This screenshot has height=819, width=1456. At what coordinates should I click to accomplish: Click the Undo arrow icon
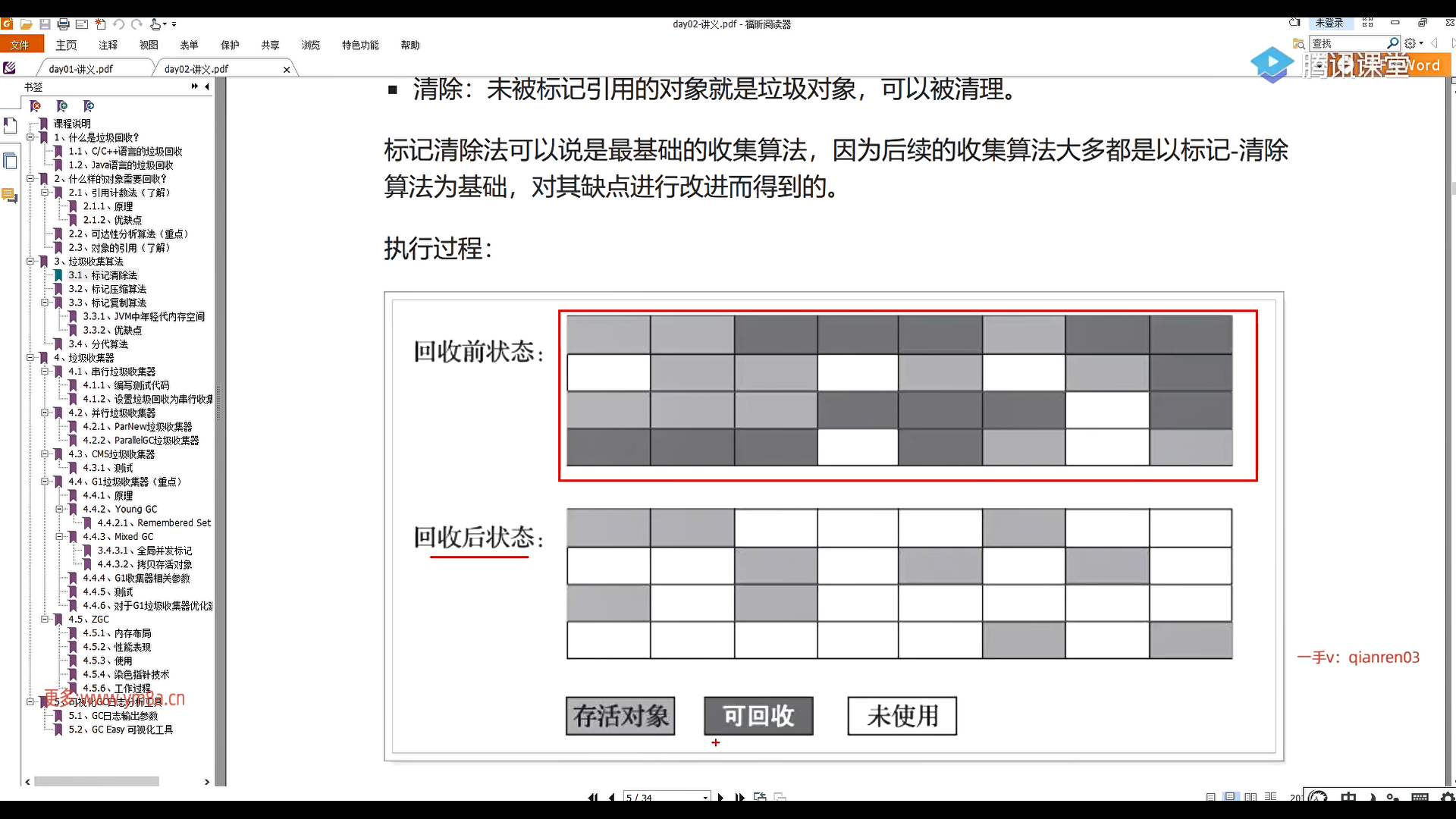pos(119,24)
